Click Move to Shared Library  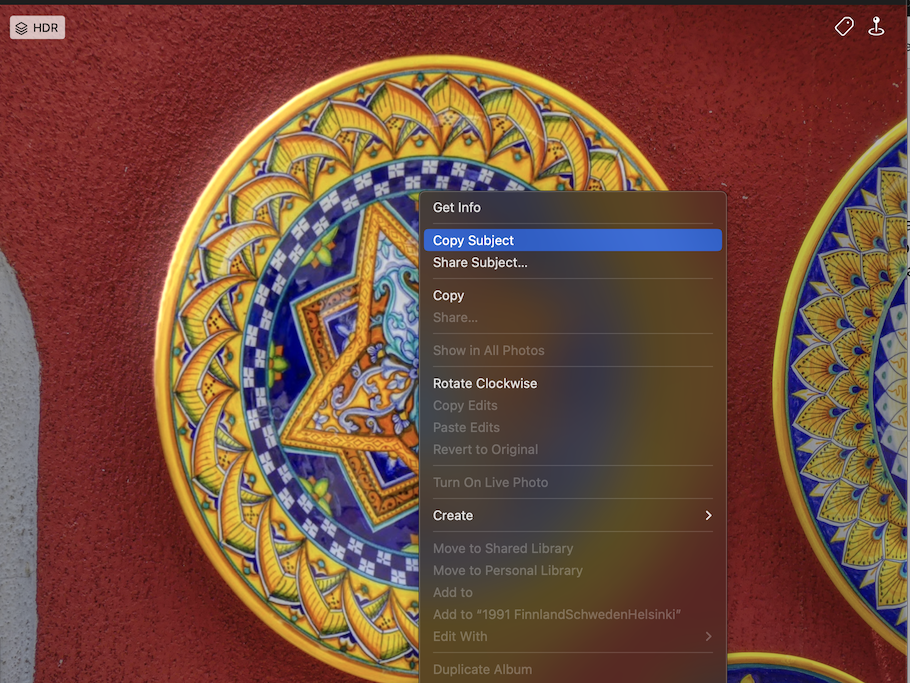572,548
